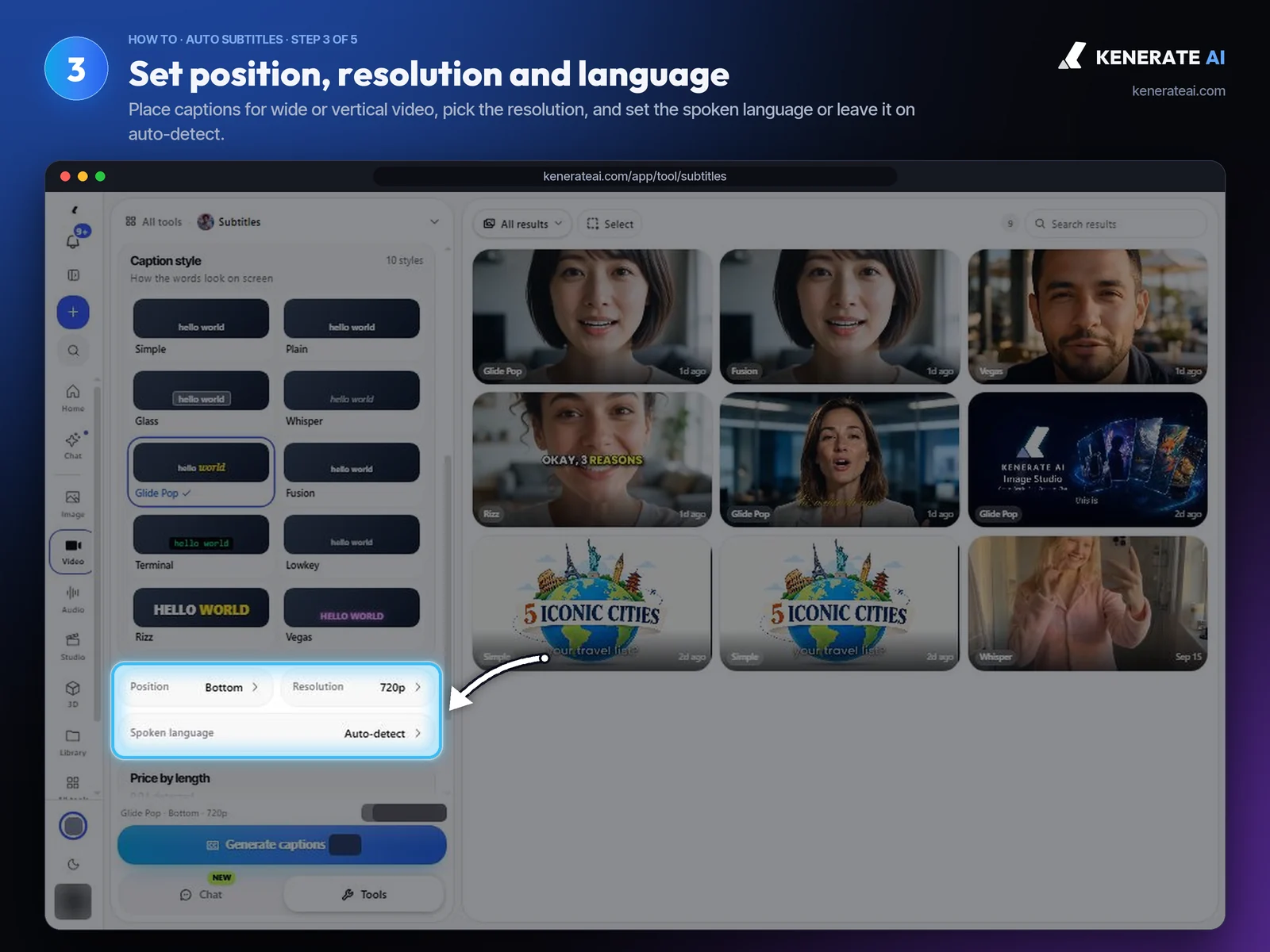The height and width of the screenshot is (952, 1270).
Task: Open the Rizz 'OKAY, 3 REASONS' thumbnail
Action: 592,459
